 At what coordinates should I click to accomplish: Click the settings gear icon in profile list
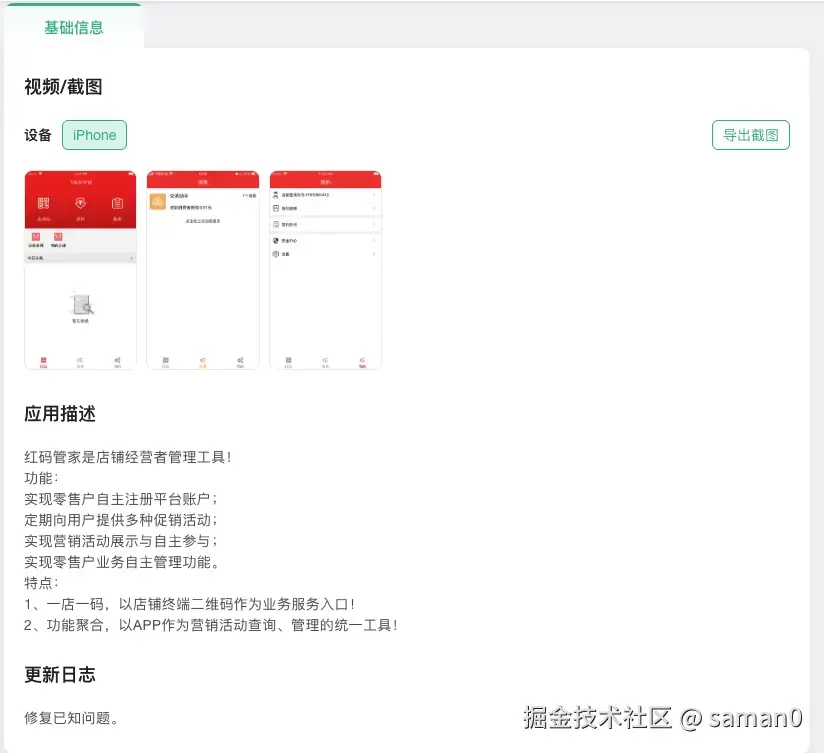[276, 254]
